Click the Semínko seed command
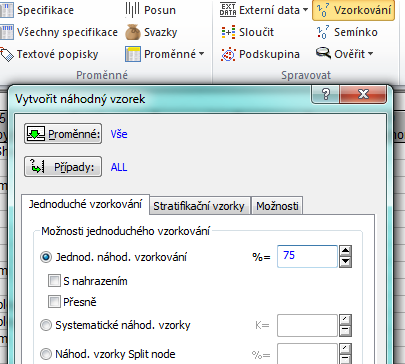 (x=347, y=32)
